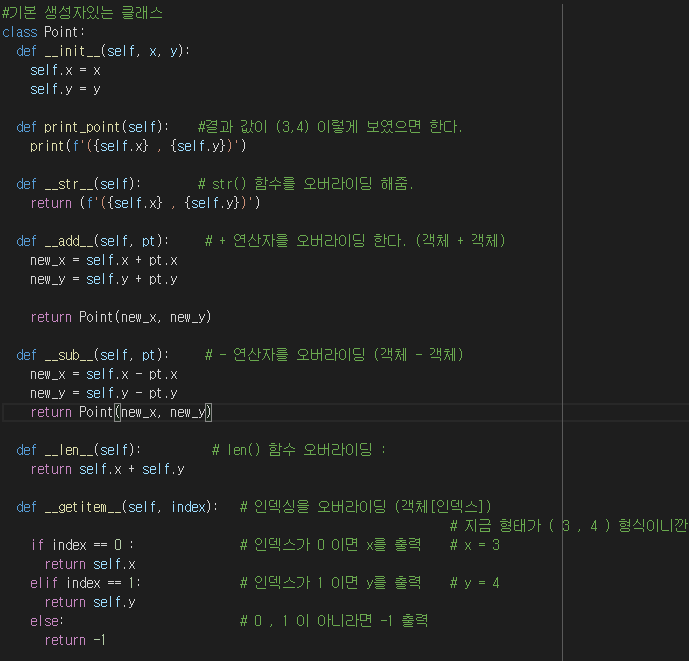Click comment '# + 연산자를 오버라이딩 한다. (객체 + 객체)'
689x661 pixels.
tap(355, 241)
